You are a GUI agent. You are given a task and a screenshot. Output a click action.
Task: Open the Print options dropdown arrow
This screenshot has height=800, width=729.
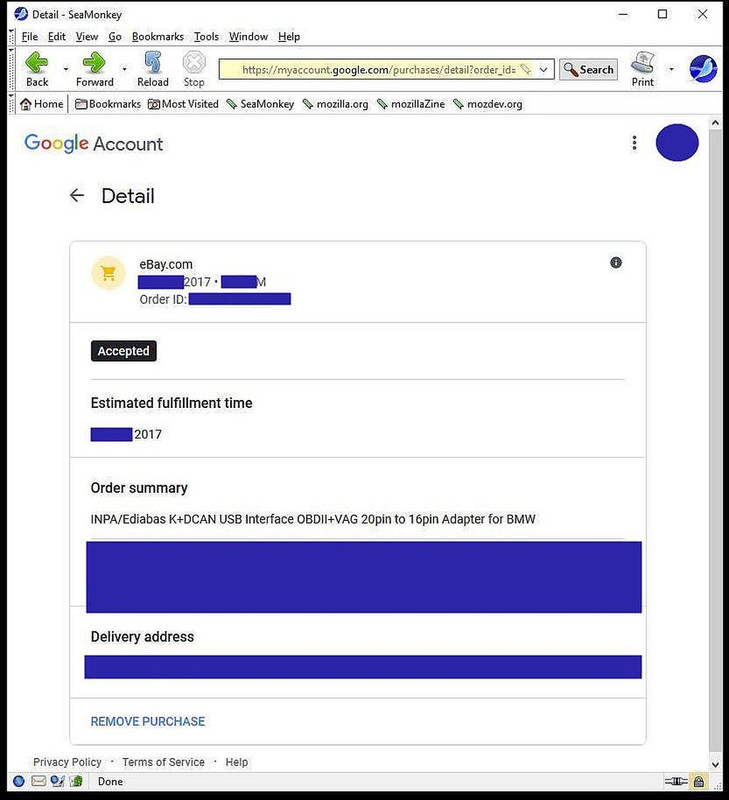[x=671, y=69]
